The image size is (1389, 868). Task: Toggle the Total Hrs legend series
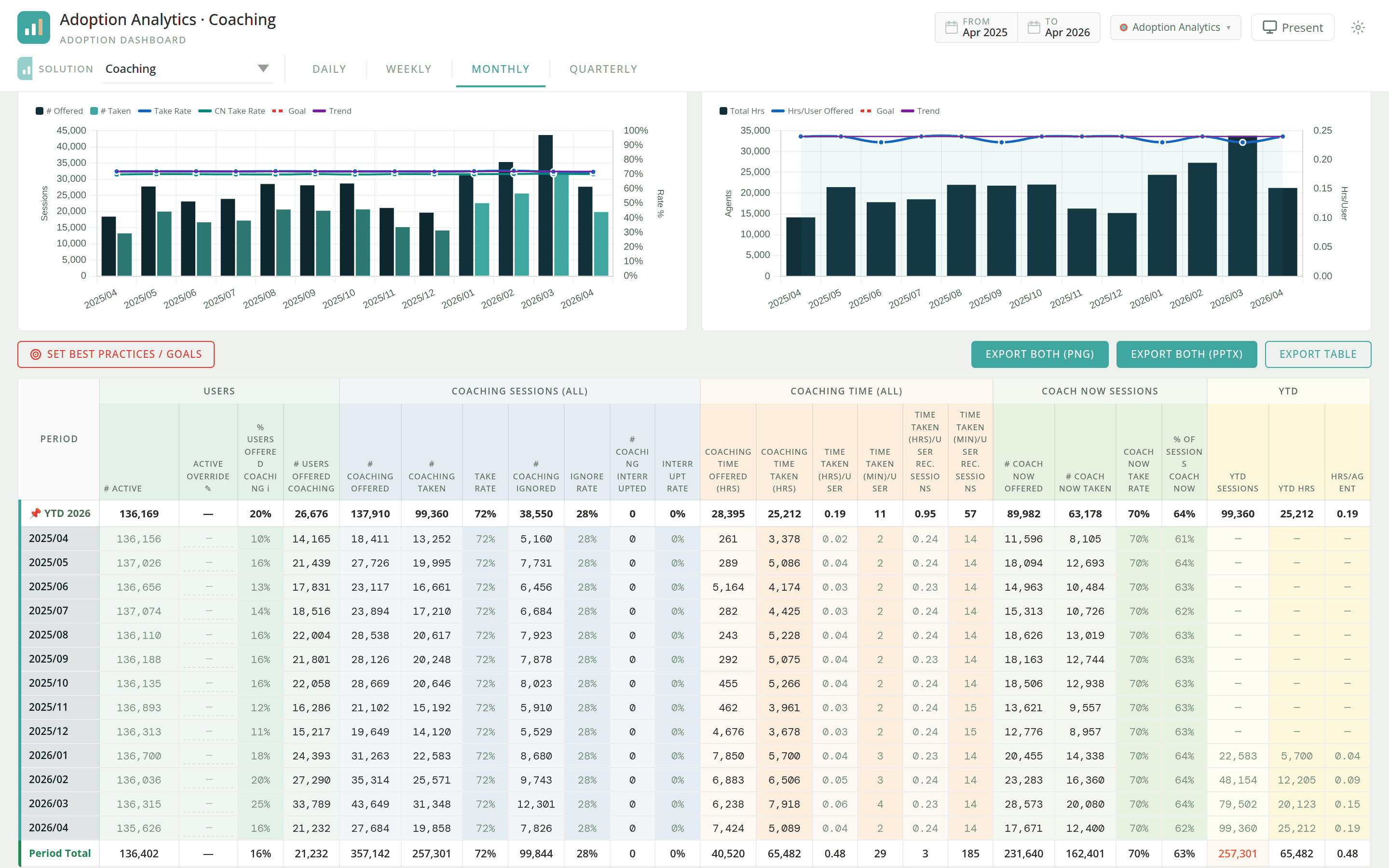pyautogui.click(x=742, y=111)
